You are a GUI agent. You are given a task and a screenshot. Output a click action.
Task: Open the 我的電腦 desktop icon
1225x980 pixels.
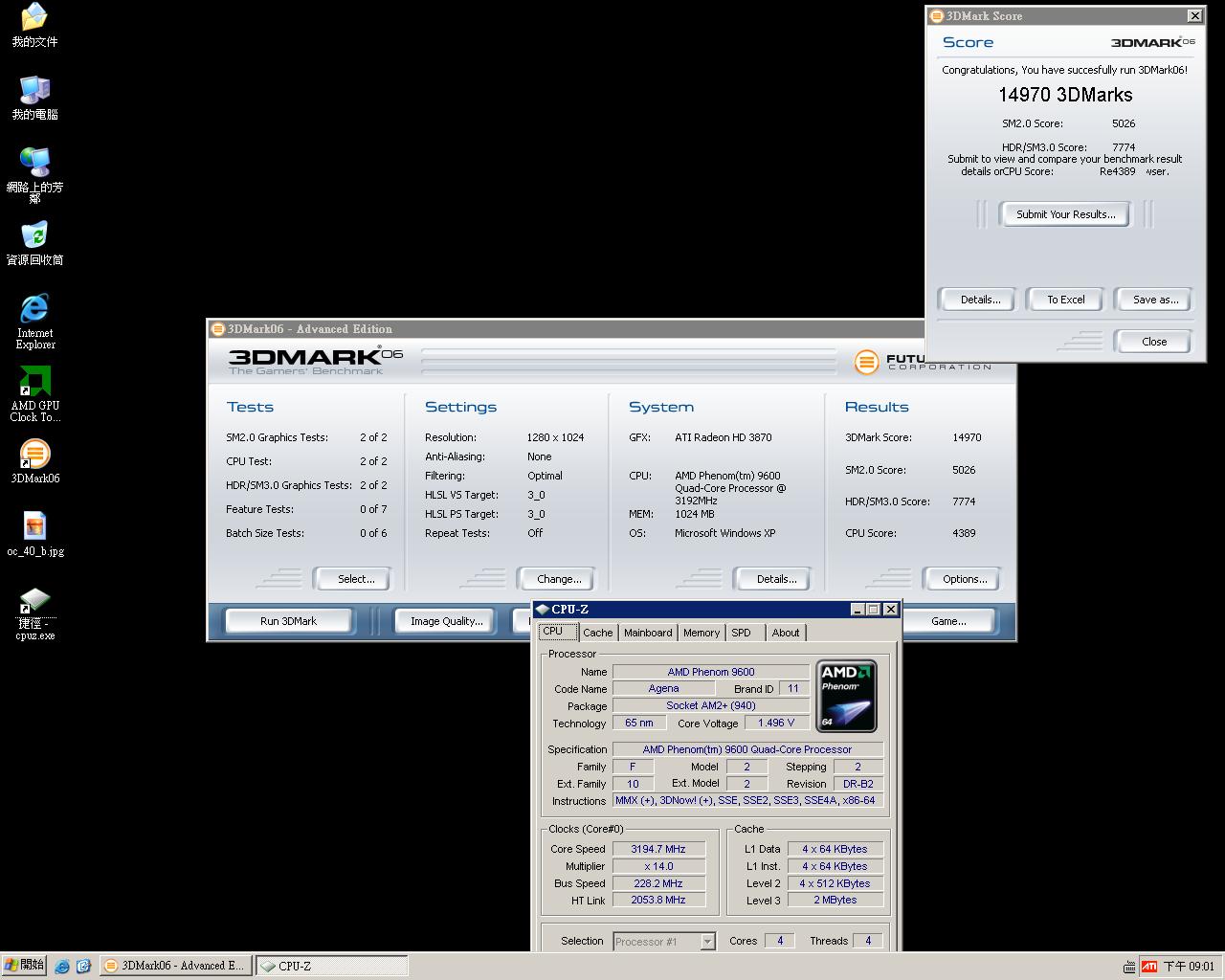(34, 99)
